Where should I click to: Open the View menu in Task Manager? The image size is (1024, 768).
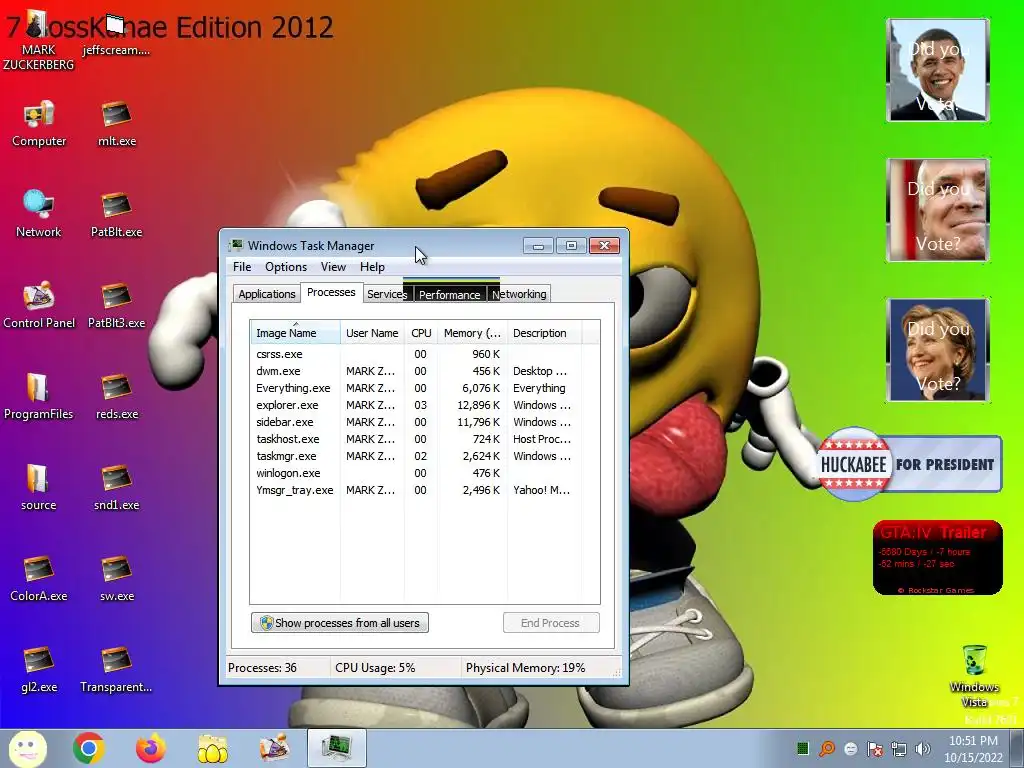(333, 266)
